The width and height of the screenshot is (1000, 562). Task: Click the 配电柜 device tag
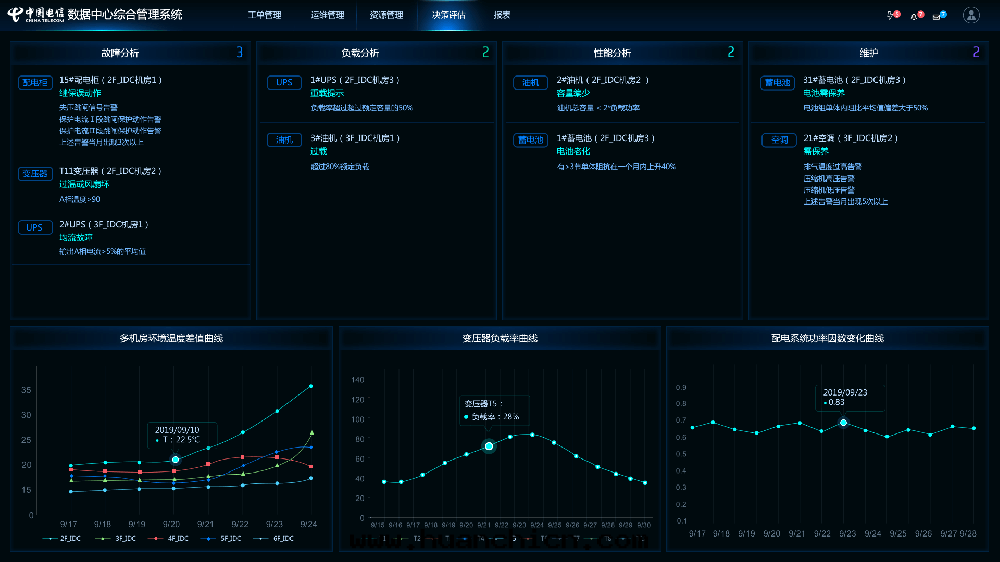35,82
